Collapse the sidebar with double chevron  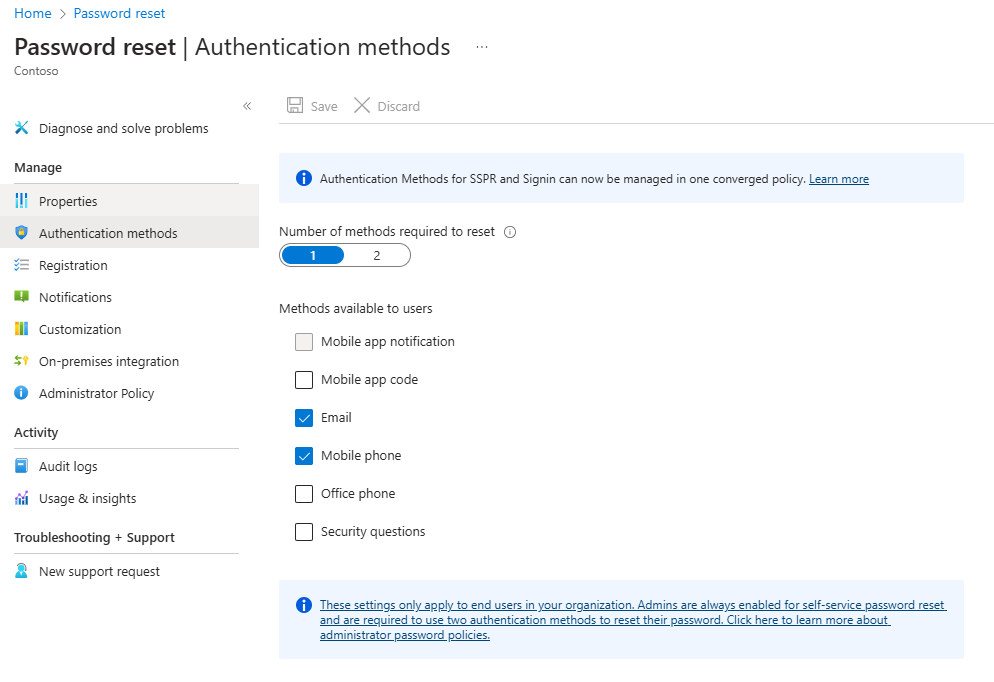(x=247, y=106)
